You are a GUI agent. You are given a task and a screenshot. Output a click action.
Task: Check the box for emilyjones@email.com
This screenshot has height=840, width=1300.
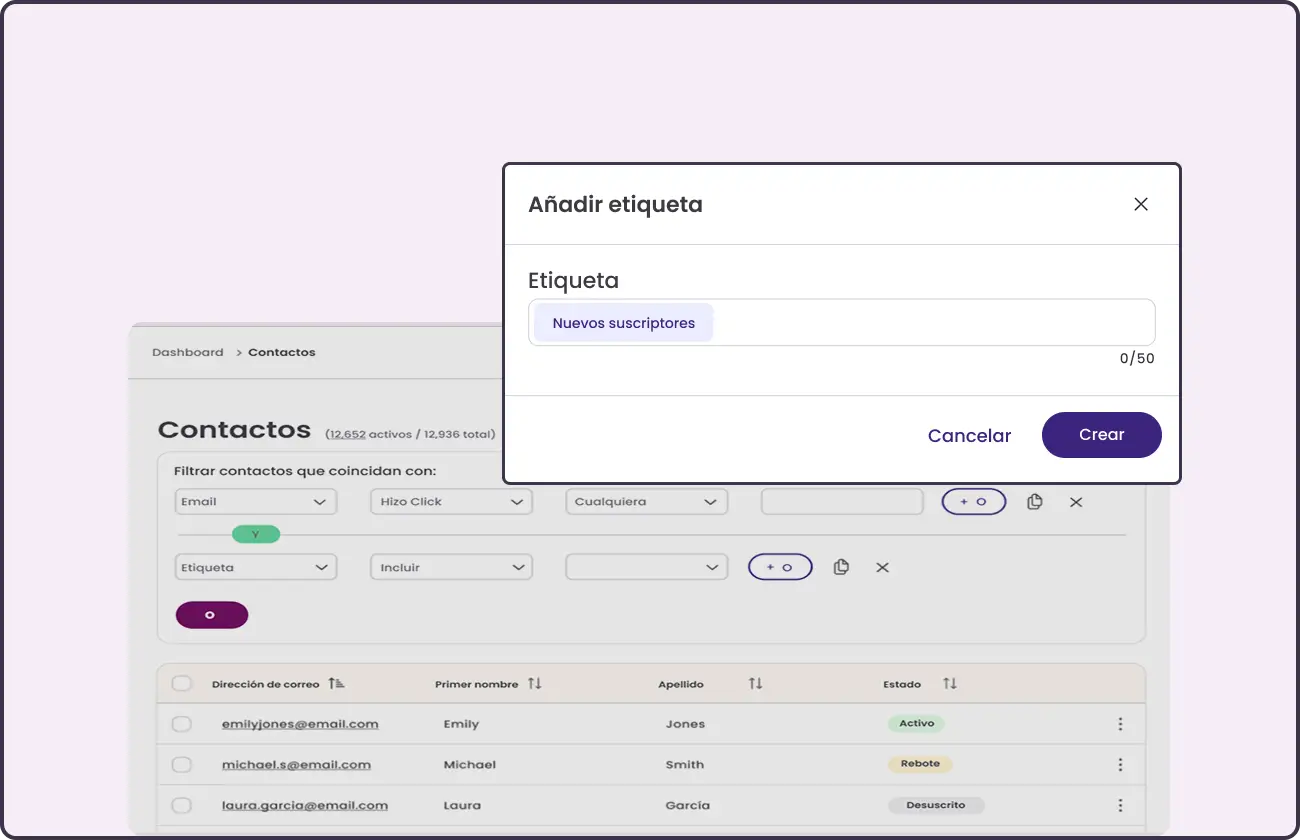[x=181, y=724]
